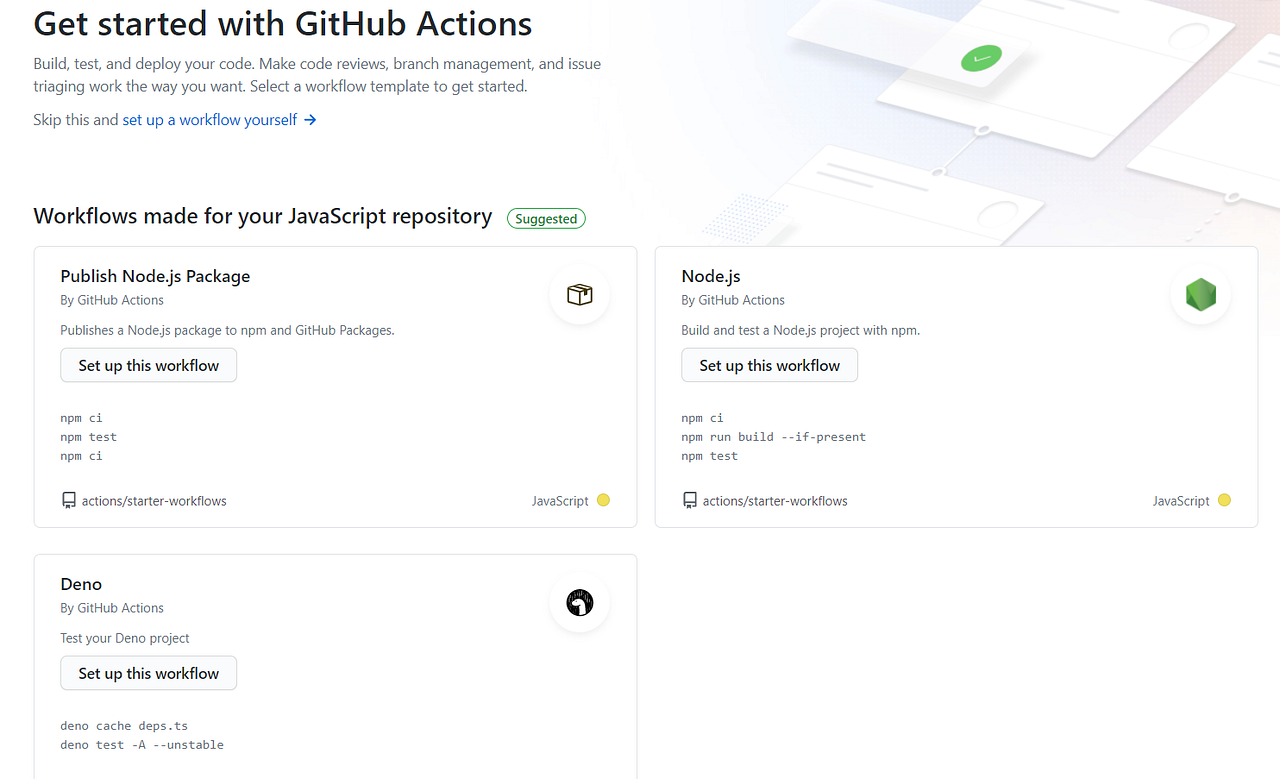The image size is (1280, 779).
Task: Click Set up this workflow on the Node.js card
Action: tap(769, 365)
